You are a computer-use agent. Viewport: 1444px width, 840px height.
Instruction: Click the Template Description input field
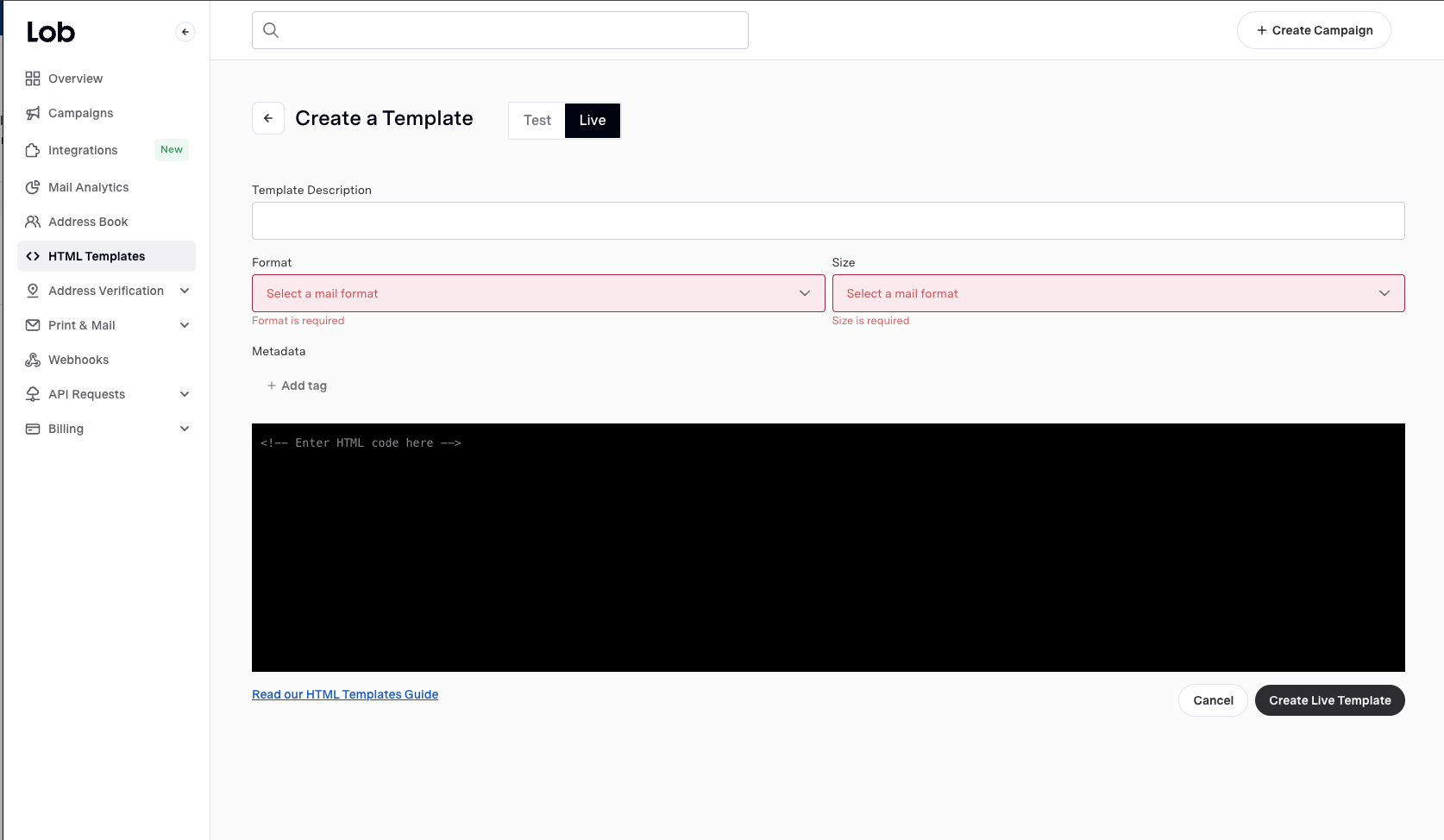(x=827, y=221)
